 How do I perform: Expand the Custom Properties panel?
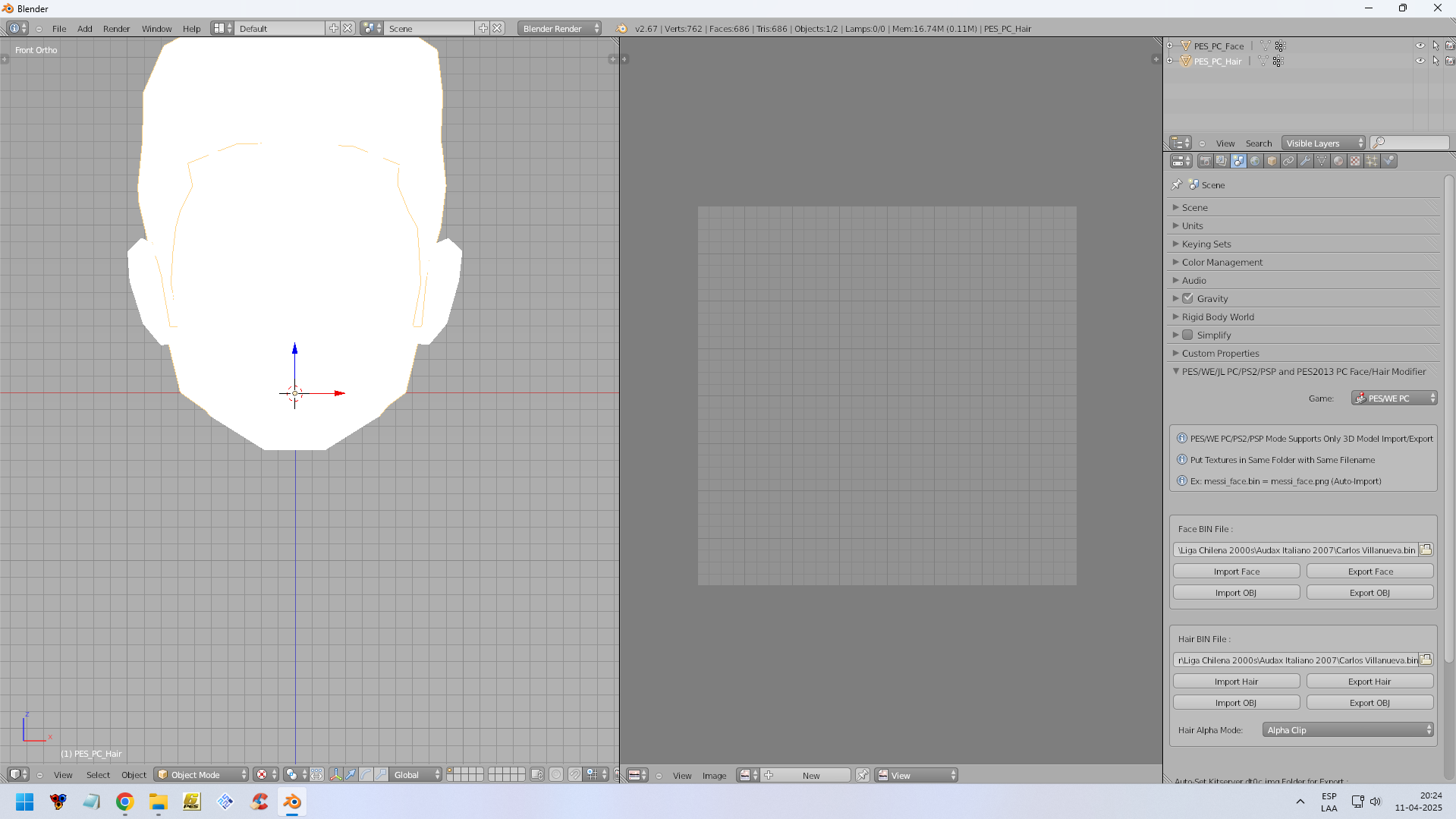[1304, 353]
